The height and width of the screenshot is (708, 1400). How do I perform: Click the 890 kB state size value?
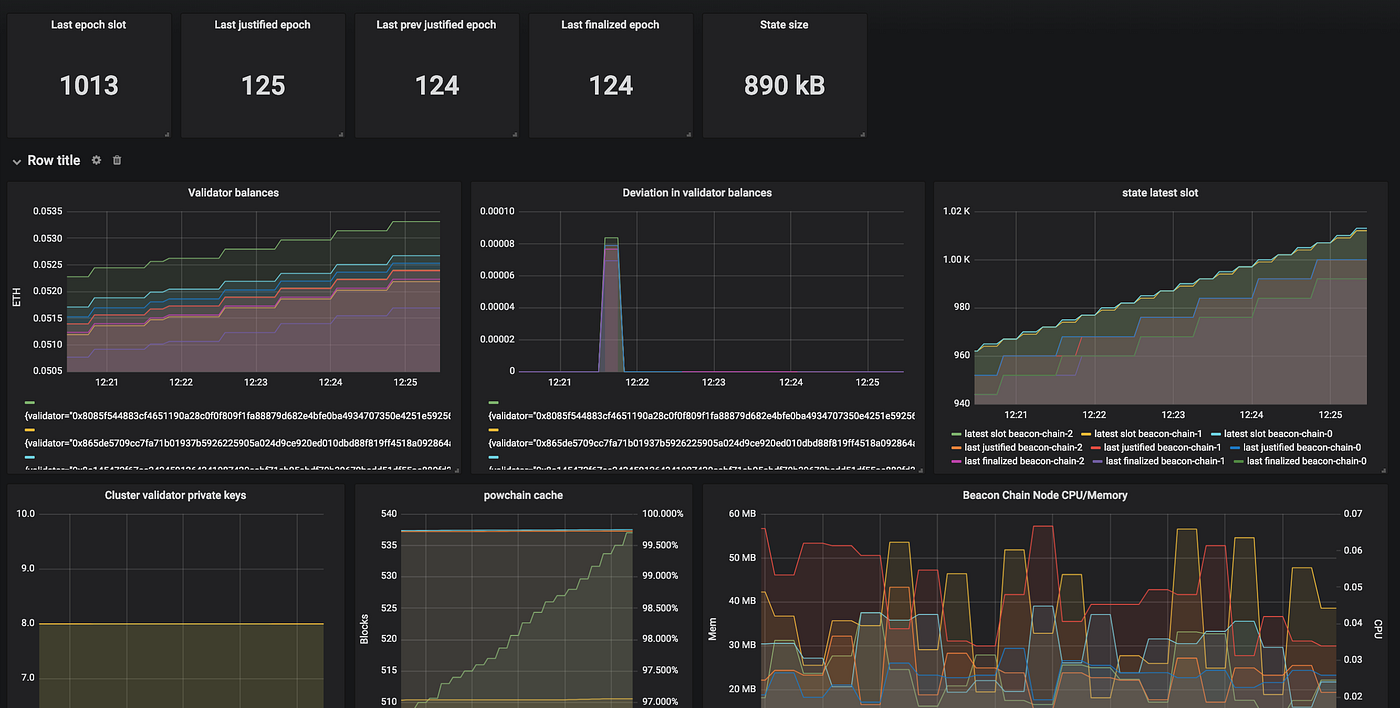coord(784,86)
